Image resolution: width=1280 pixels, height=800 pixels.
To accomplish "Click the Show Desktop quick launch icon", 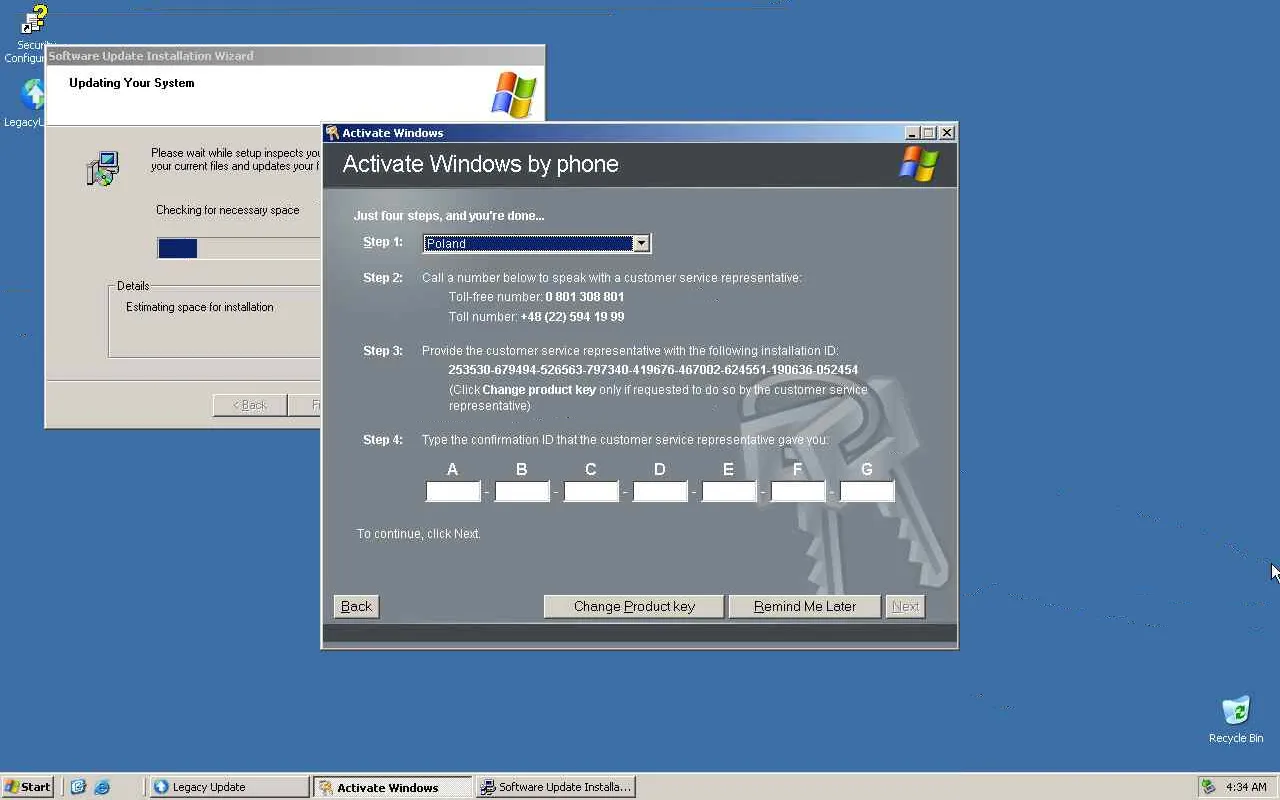I will 78,787.
